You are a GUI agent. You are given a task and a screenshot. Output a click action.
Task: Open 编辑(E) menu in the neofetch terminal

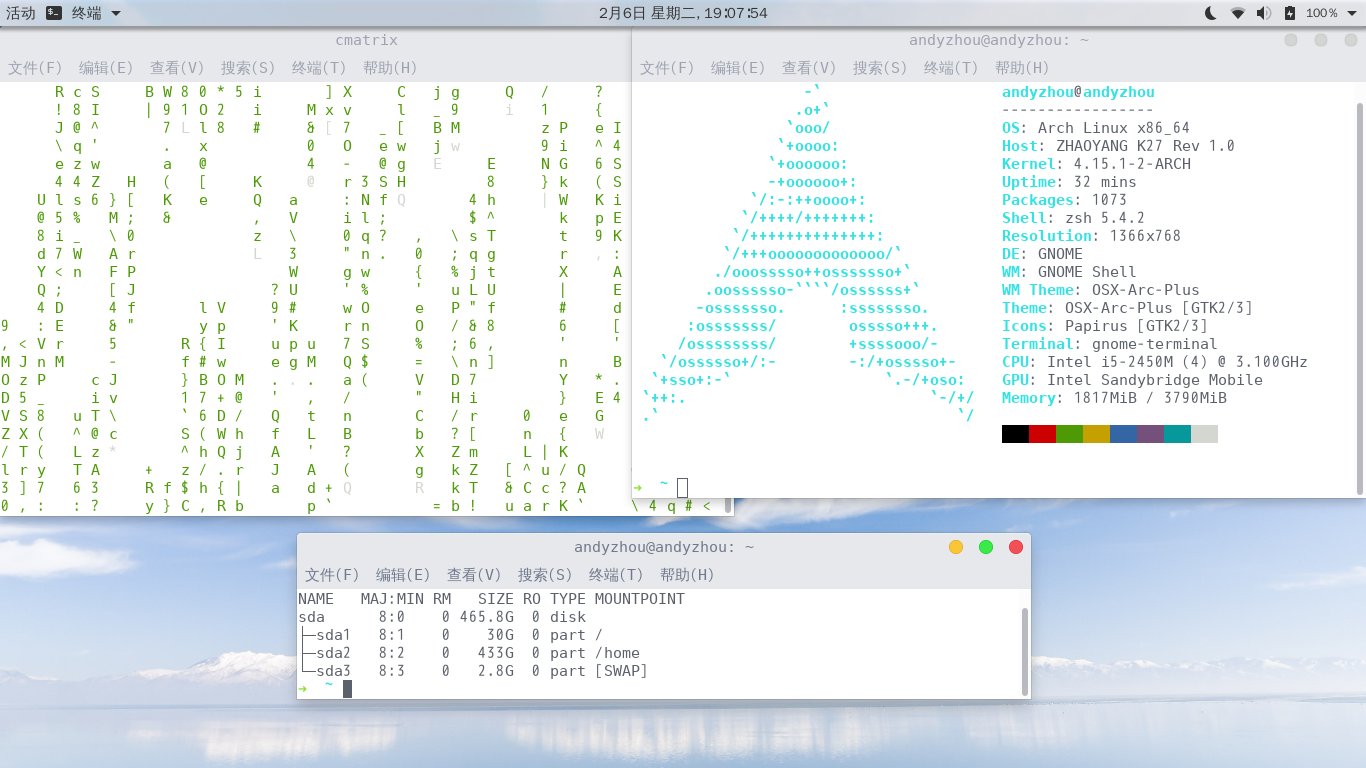coord(737,68)
